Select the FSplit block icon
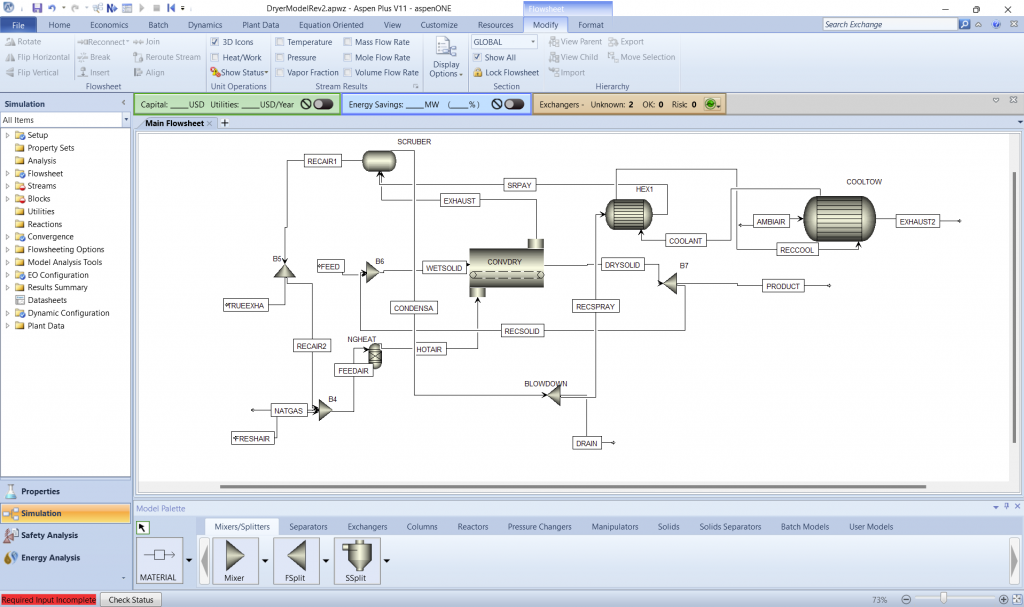This screenshot has width=1024, height=607. [295, 555]
